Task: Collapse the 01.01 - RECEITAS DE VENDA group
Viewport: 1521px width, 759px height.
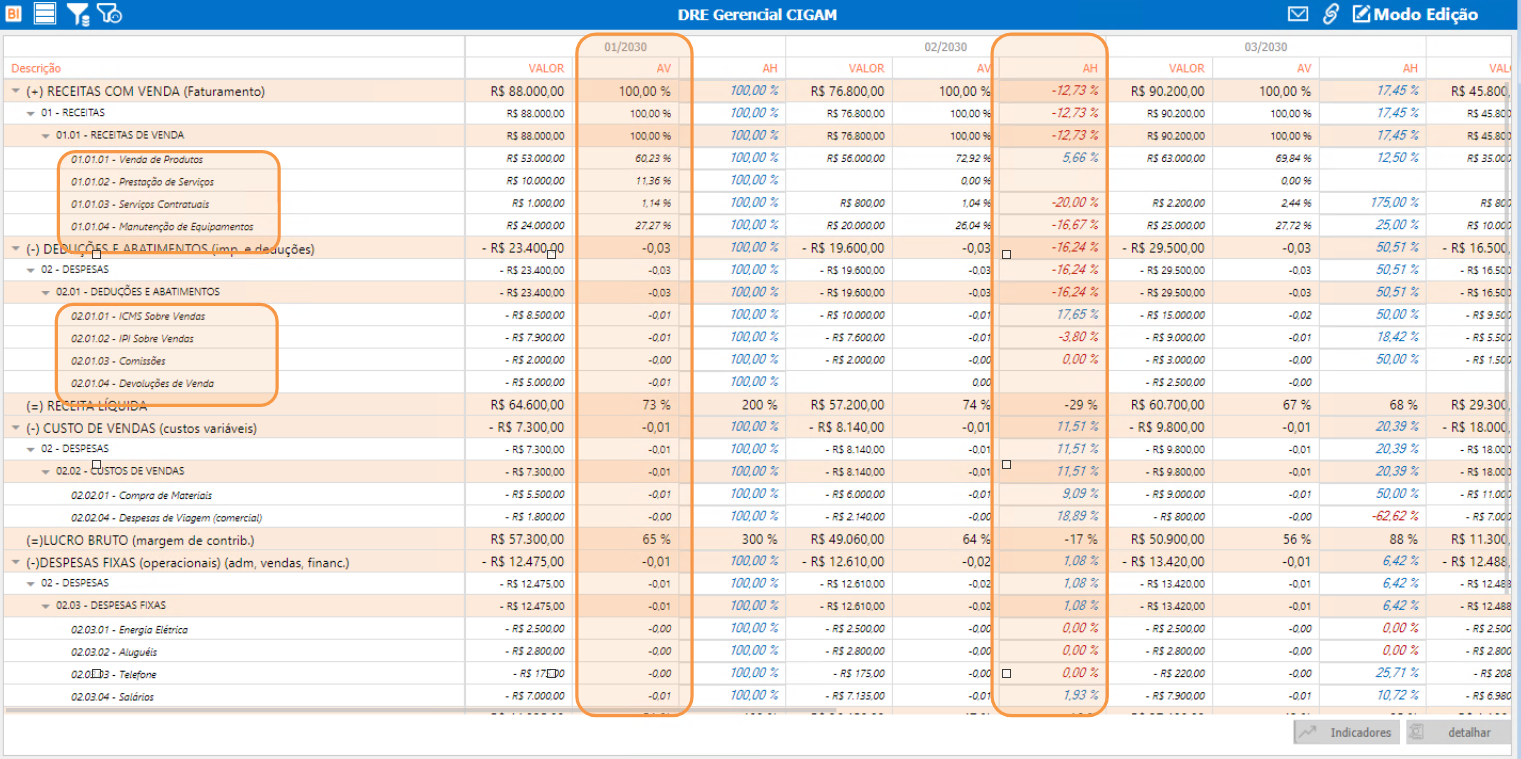Action: click(x=46, y=135)
